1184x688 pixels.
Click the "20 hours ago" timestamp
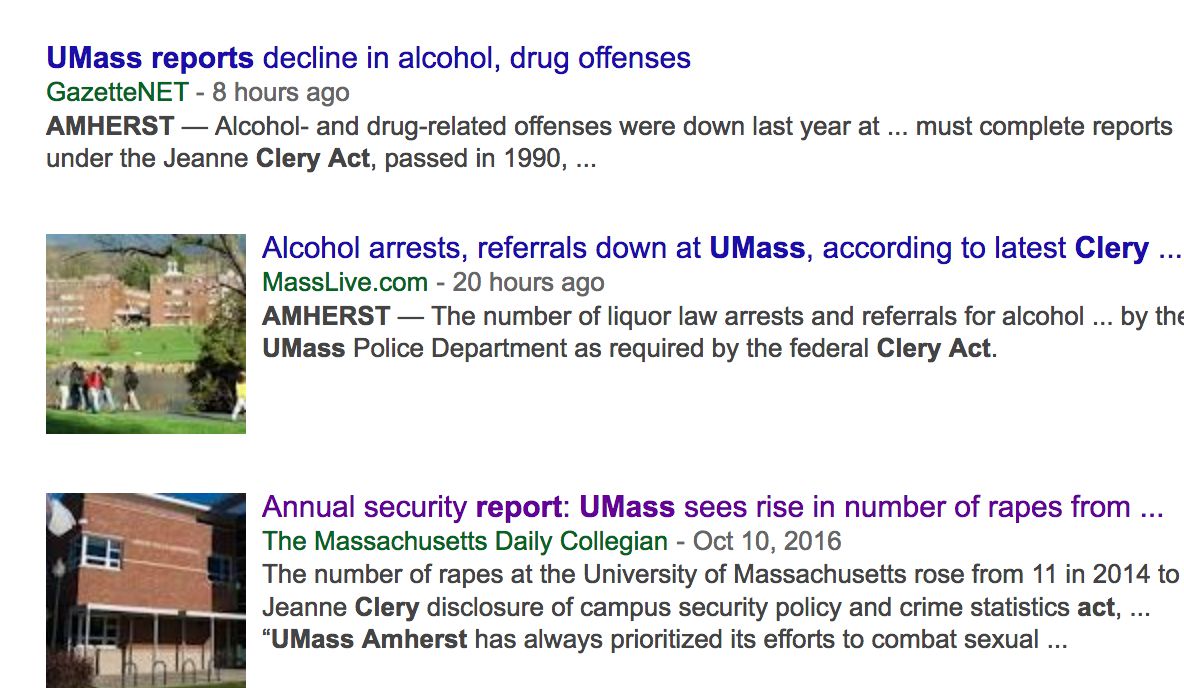529,282
